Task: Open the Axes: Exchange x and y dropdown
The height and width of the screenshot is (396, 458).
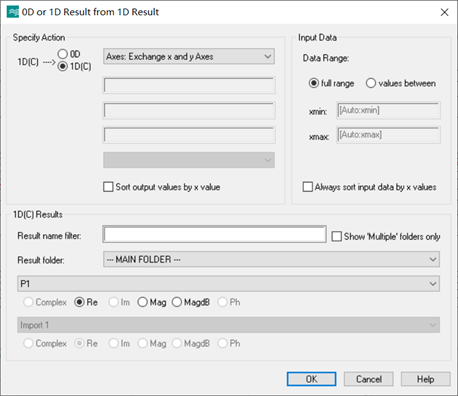Action: [189, 56]
